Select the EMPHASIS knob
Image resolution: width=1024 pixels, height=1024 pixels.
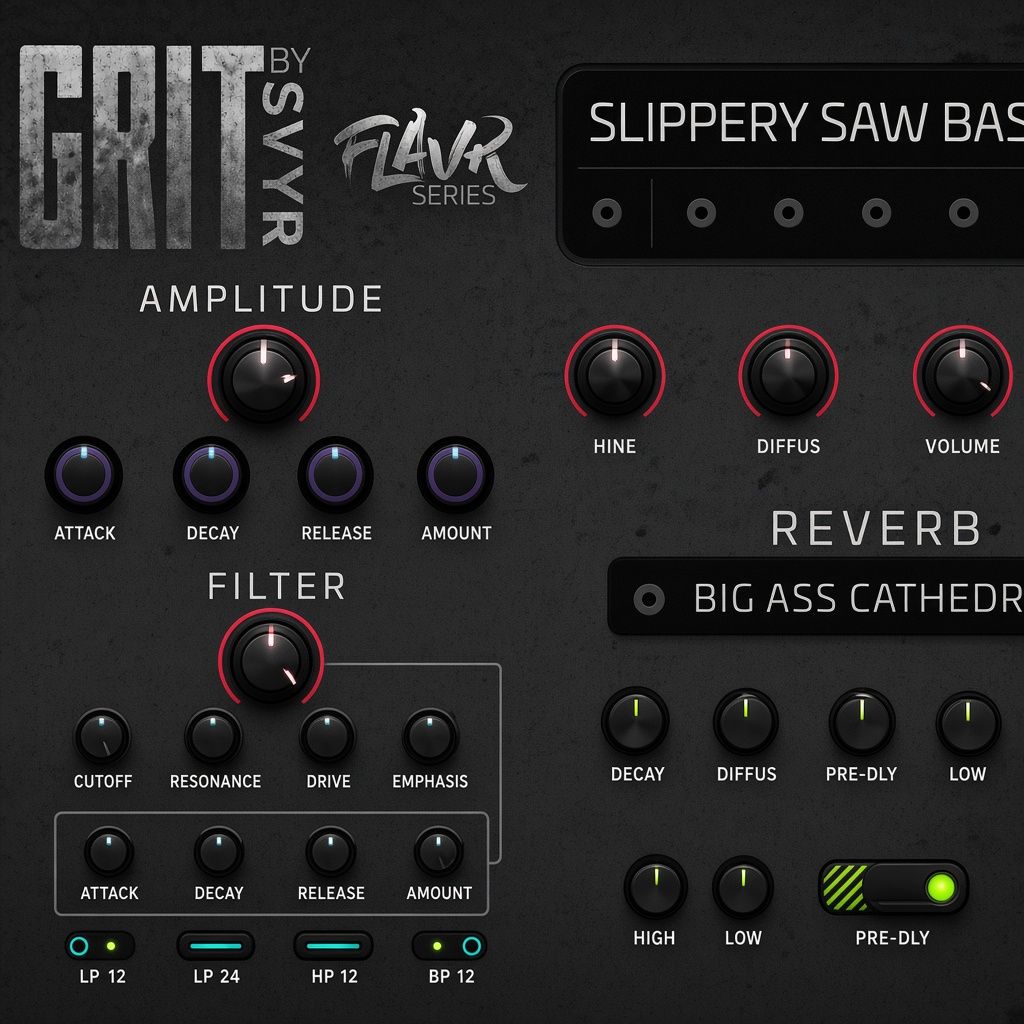[430, 737]
